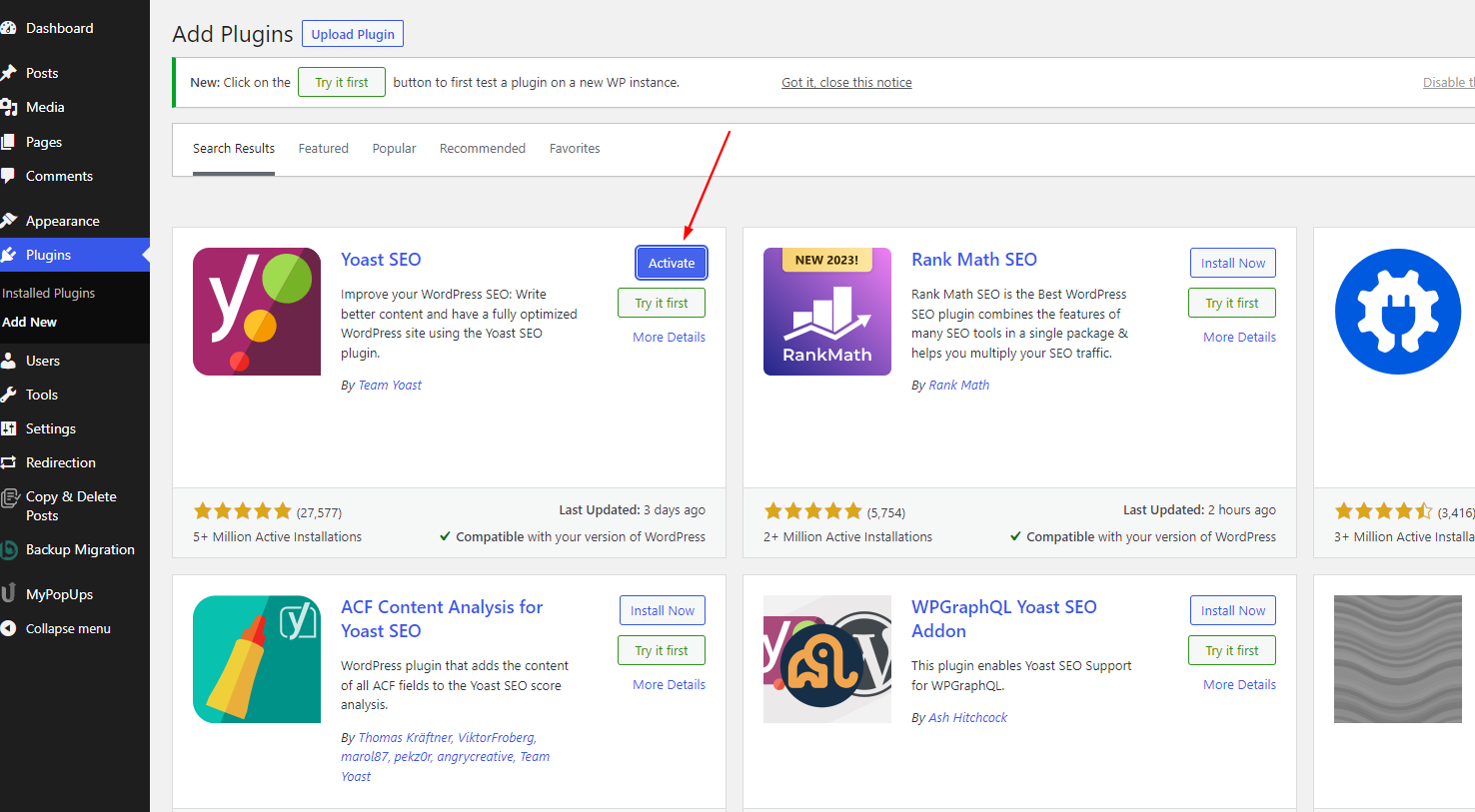Click the Tools wrench icon

(8, 395)
